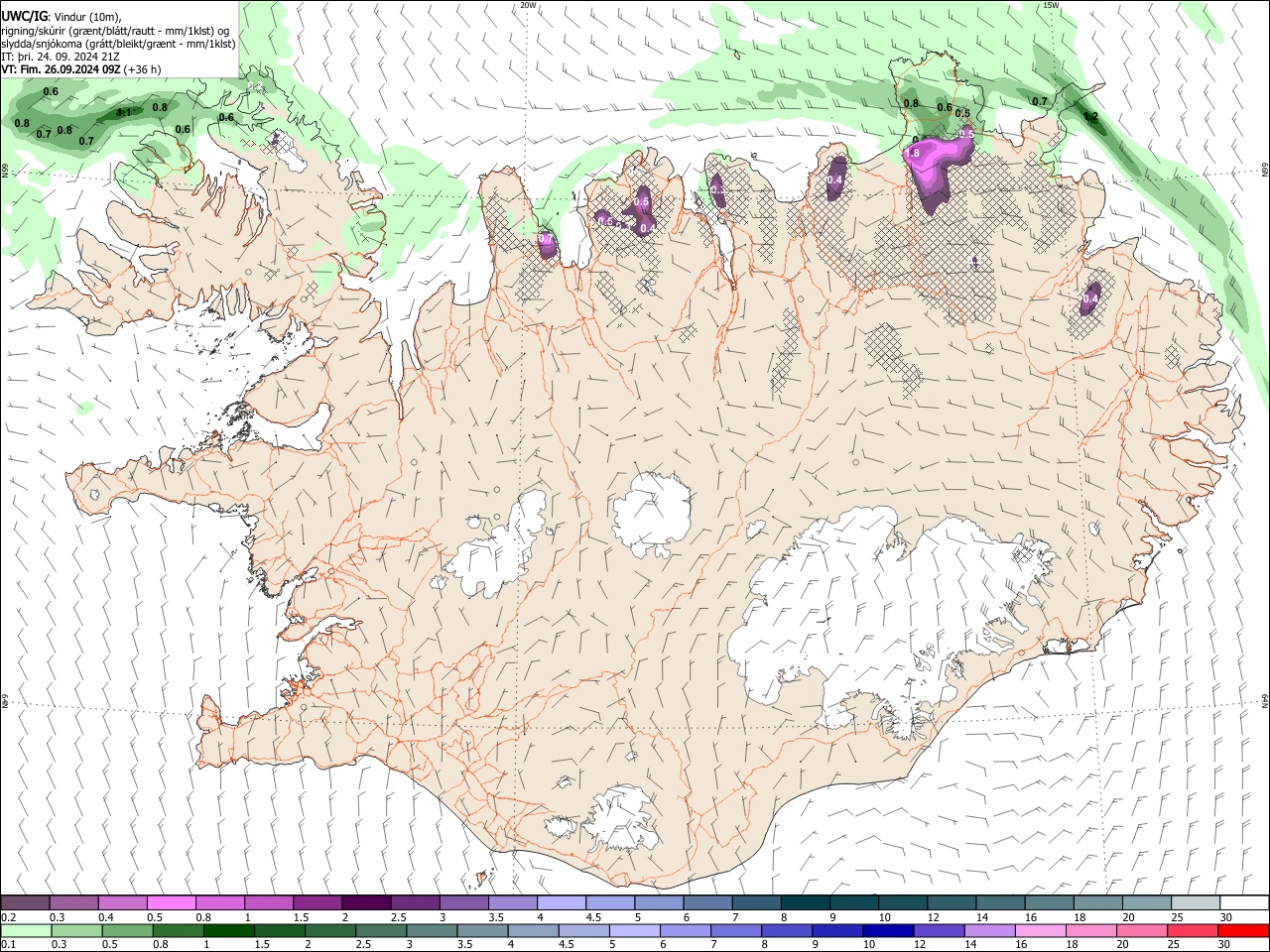
Task: Pick the light pink swatch between 16 and 18
Action: point(1040,930)
